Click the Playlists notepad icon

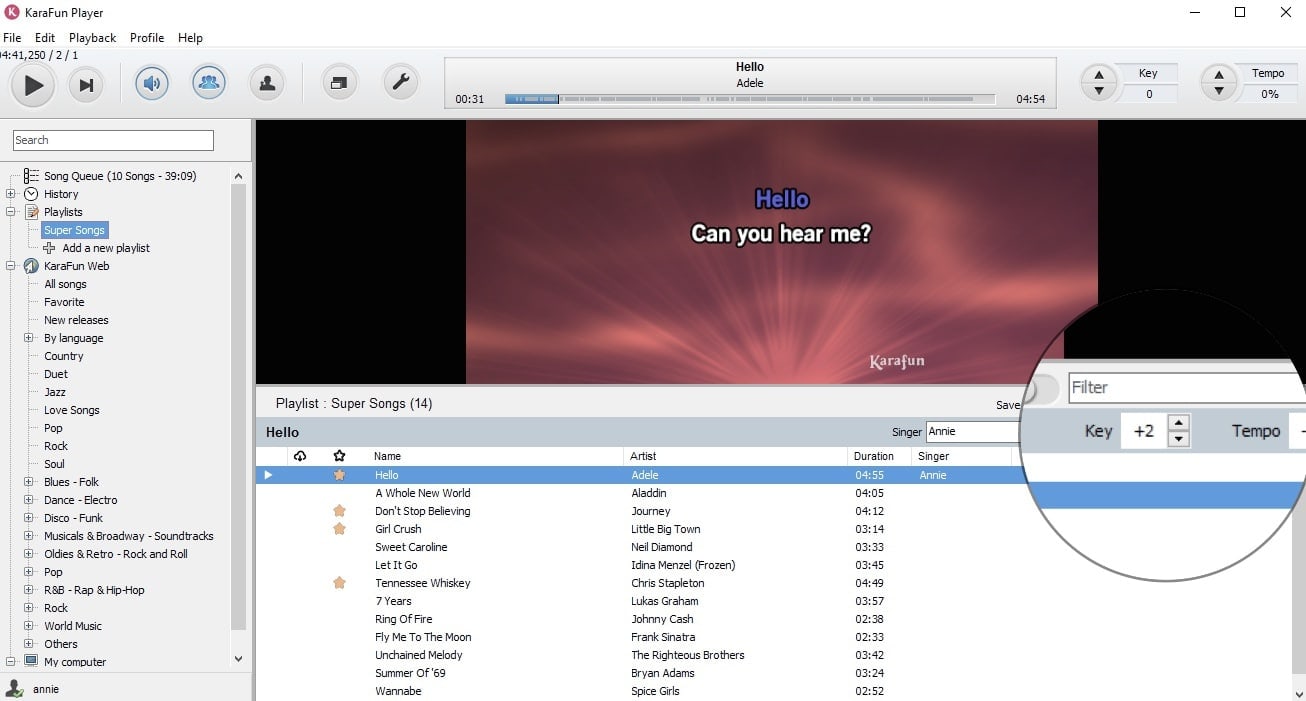point(31,212)
